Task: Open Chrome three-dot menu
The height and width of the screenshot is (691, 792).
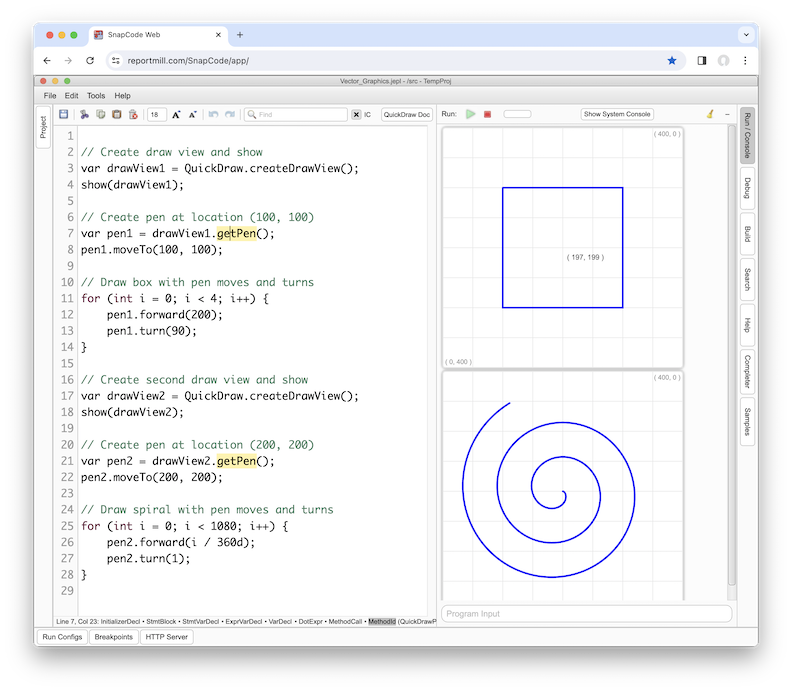Action: click(x=745, y=61)
